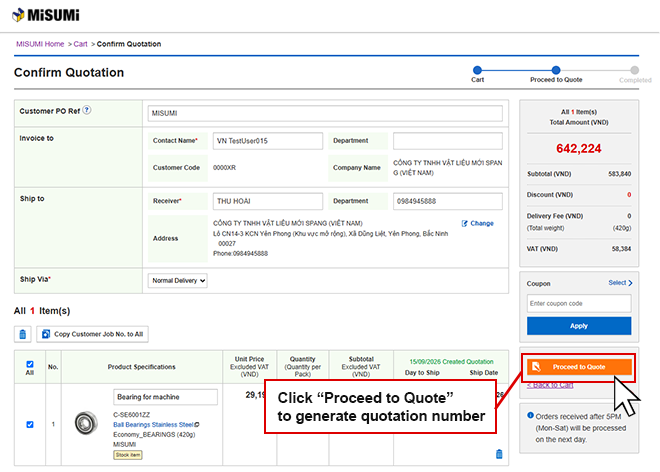
Task: Click the Confirm Quotation breadcrumb text
Action: [129, 44]
